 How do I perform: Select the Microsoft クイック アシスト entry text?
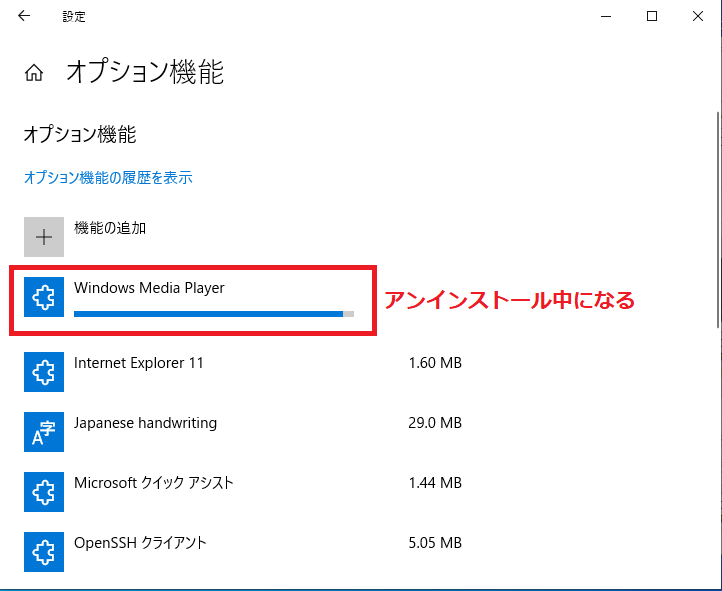[x=154, y=483]
